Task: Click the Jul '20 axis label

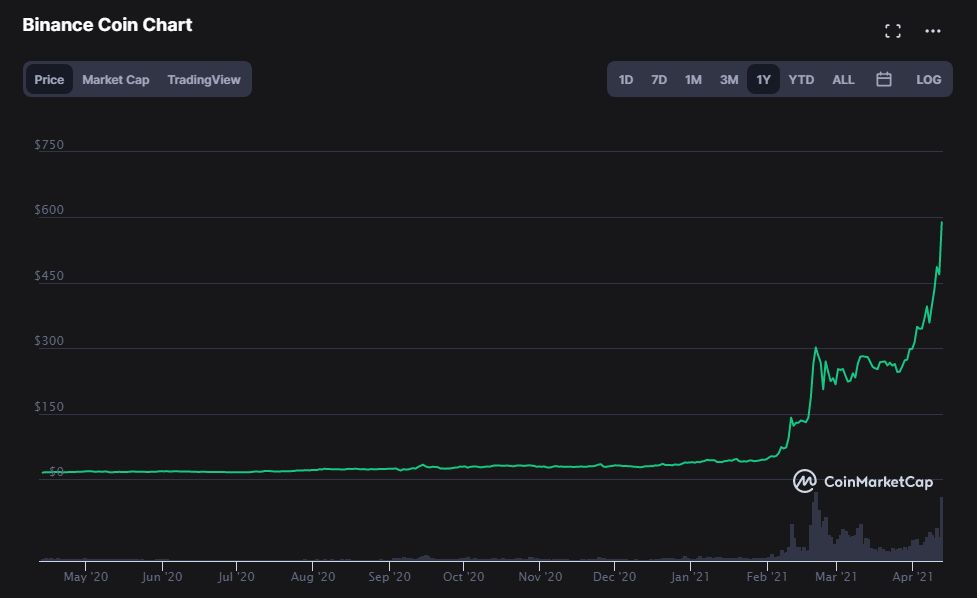Action: pos(236,577)
